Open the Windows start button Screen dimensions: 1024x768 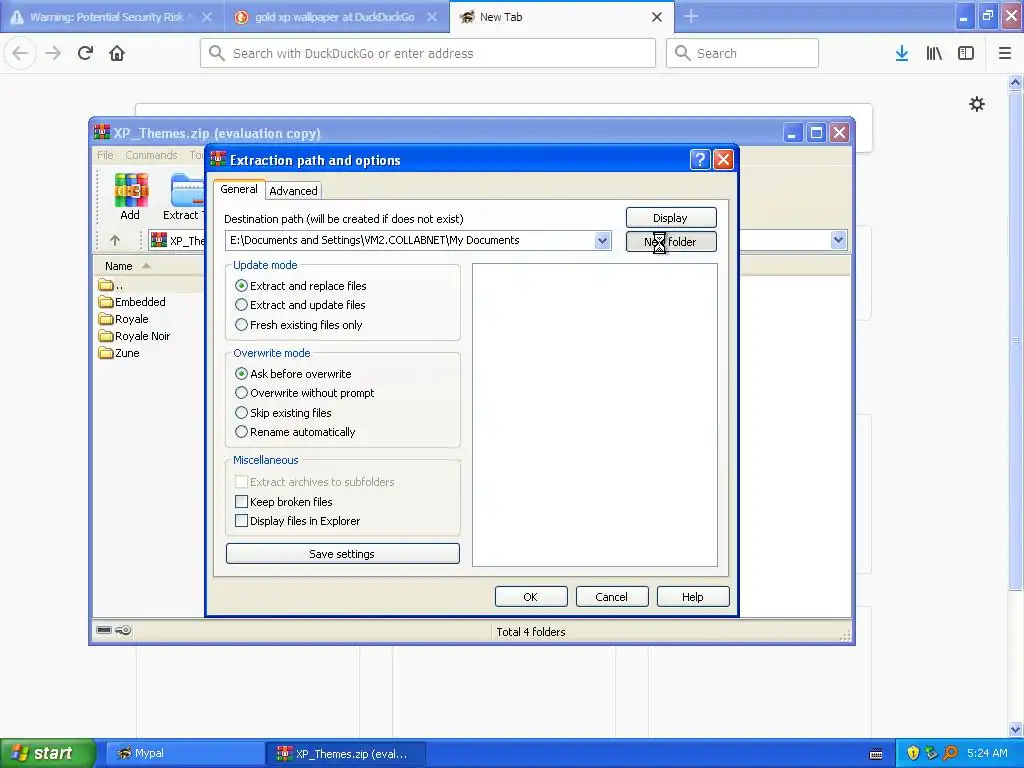47,753
